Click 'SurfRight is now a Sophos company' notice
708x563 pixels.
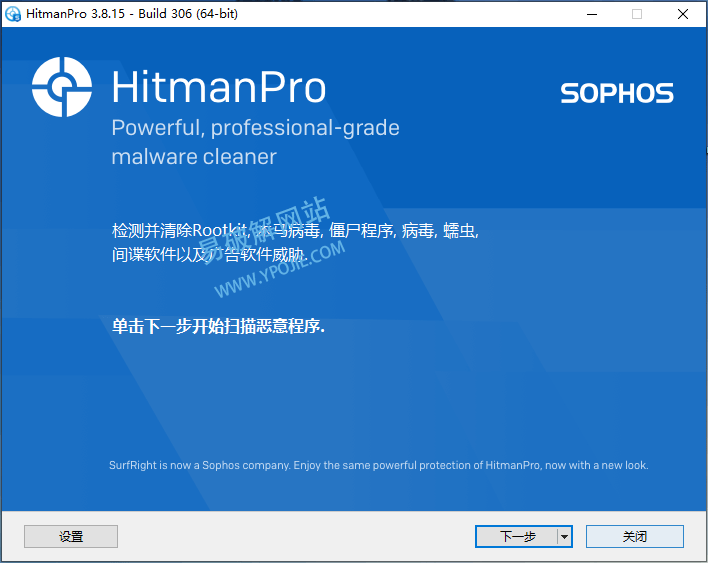click(378, 465)
